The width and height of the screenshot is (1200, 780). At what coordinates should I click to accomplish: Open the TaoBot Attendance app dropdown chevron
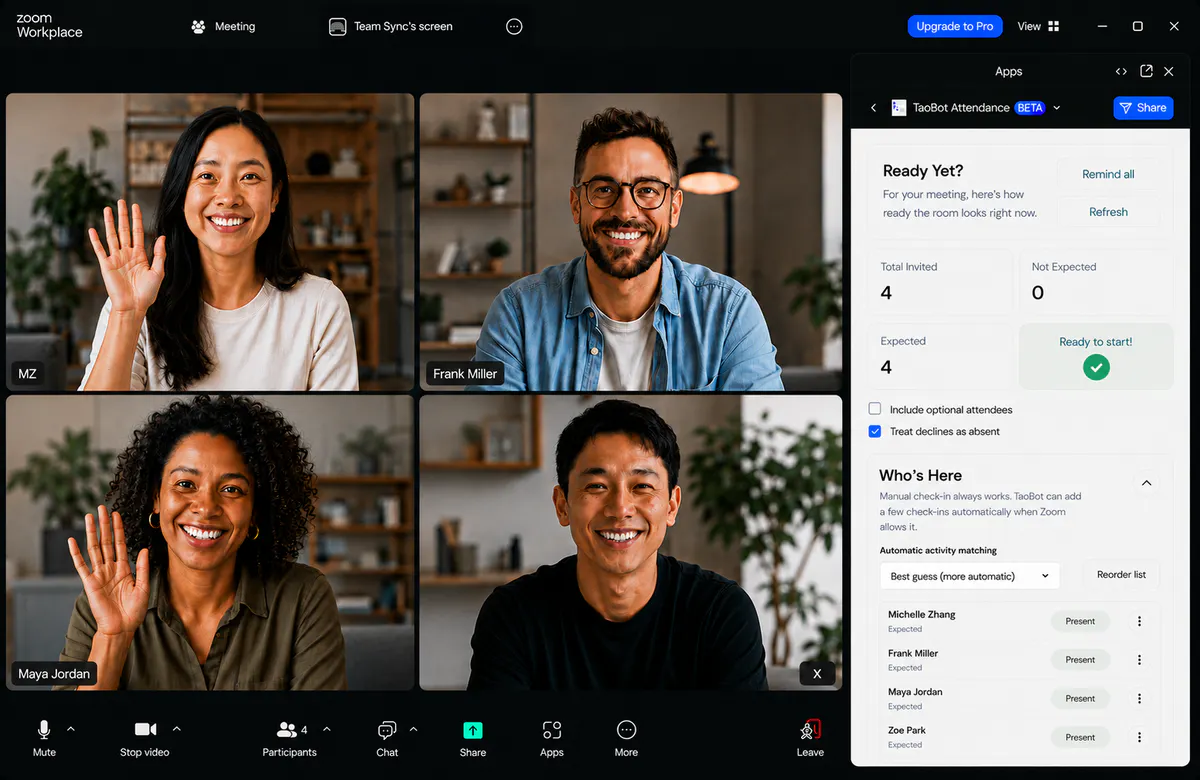[x=1057, y=108]
